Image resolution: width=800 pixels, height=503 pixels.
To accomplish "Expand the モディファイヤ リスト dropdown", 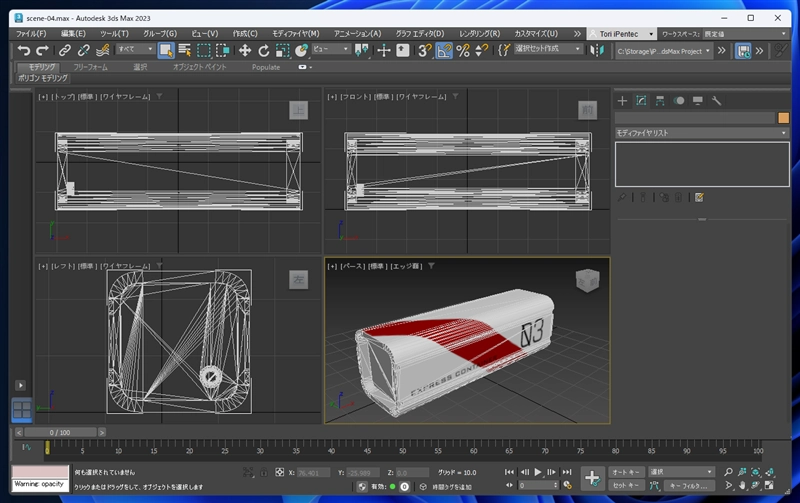I will tap(701, 133).
